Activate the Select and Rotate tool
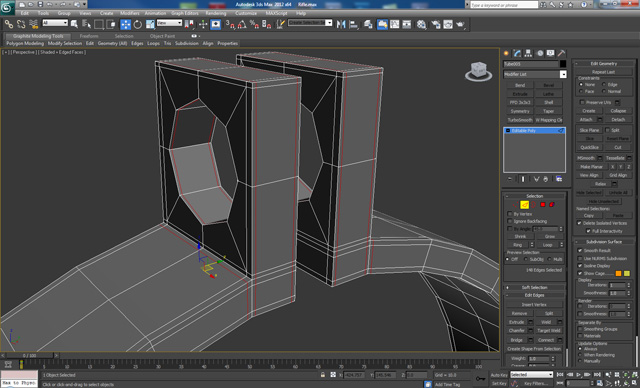The image size is (640, 388). 138,24
